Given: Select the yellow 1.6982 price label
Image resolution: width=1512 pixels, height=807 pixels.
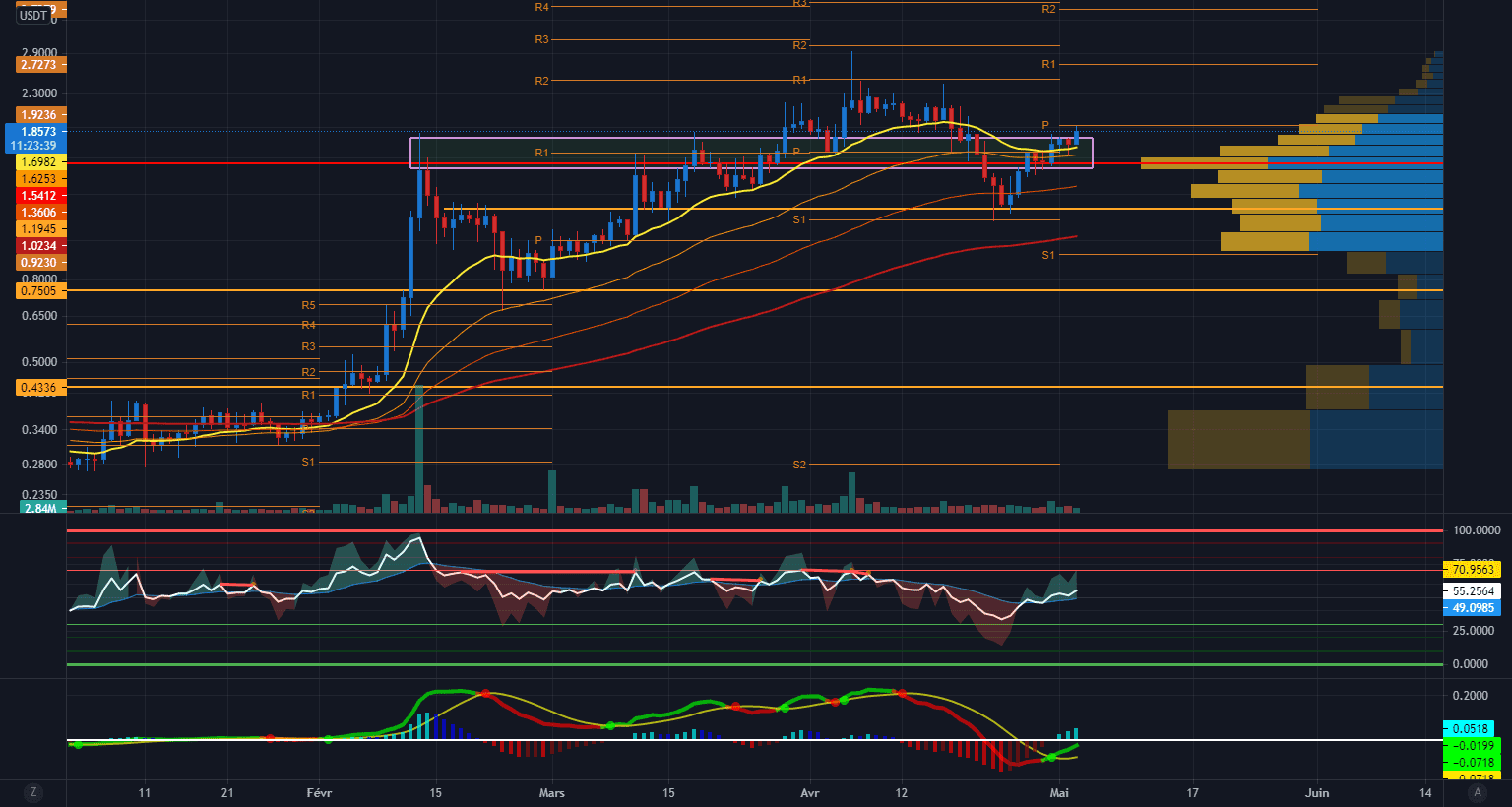Looking at the screenshot, I should [x=41, y=162].
